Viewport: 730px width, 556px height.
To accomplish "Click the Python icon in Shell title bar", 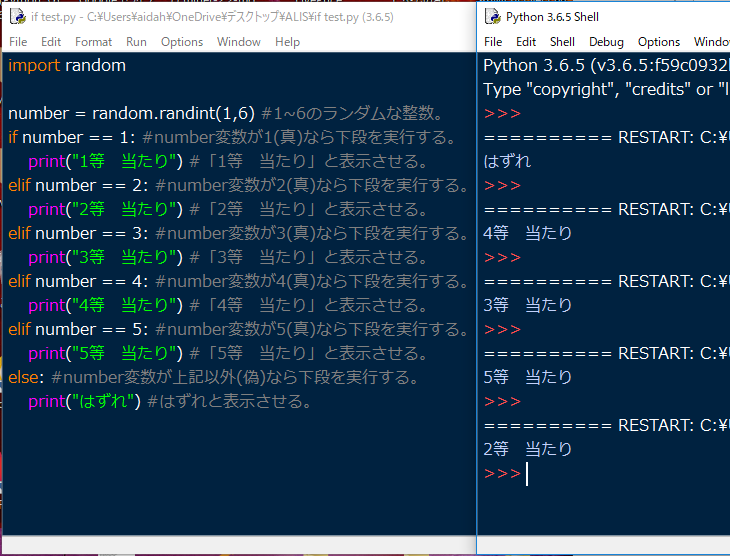I will tap(493, 17).
